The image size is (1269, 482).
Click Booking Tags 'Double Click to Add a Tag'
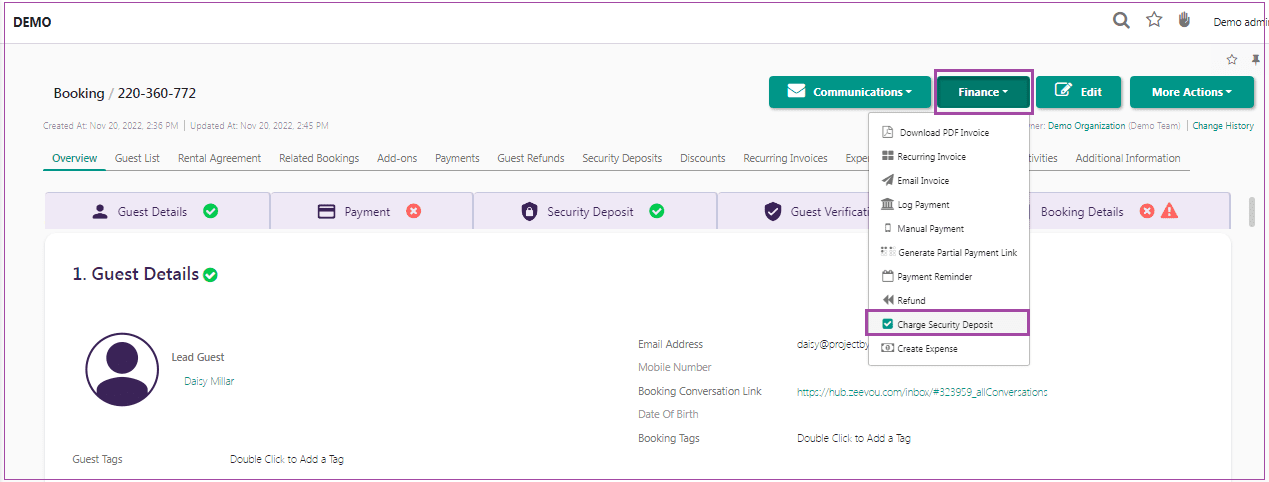(854, 438)
